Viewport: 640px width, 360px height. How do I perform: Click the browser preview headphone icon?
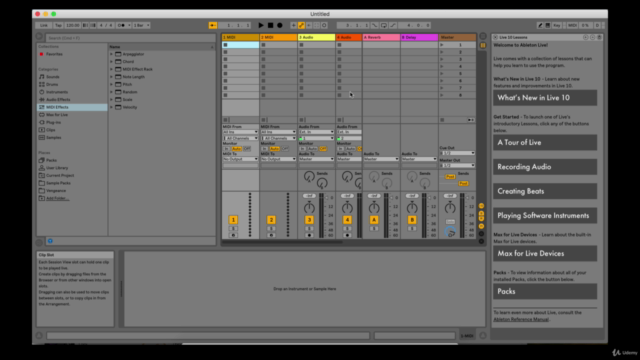[50, 241]
